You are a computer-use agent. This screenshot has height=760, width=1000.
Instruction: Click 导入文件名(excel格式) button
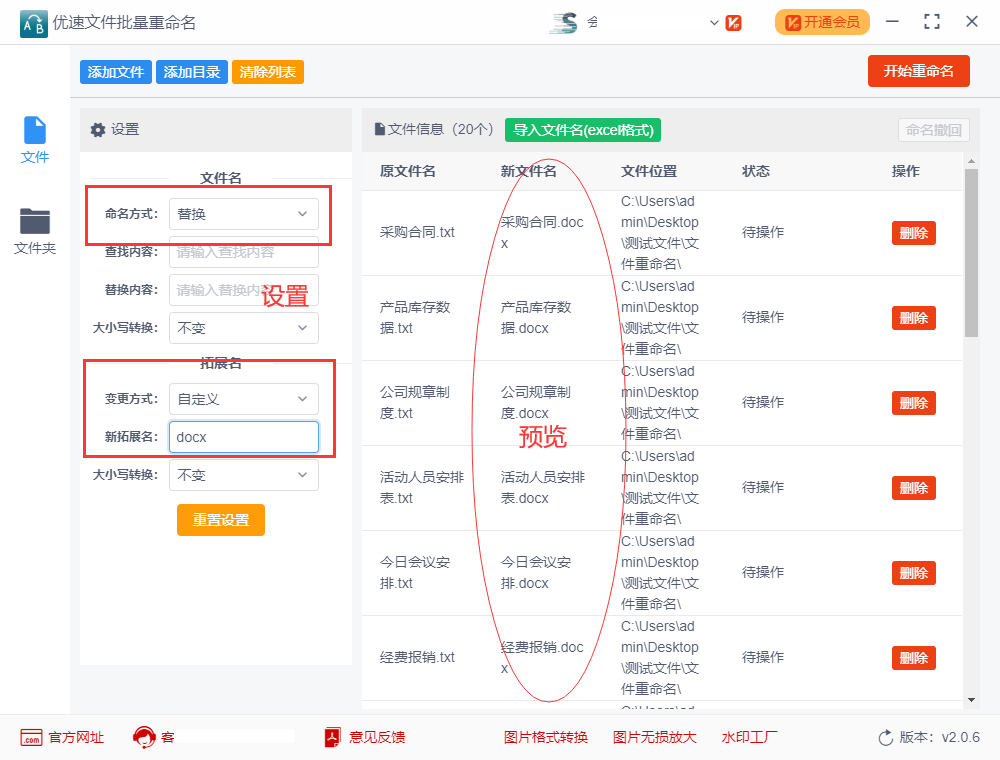click(x=582, y=130)
